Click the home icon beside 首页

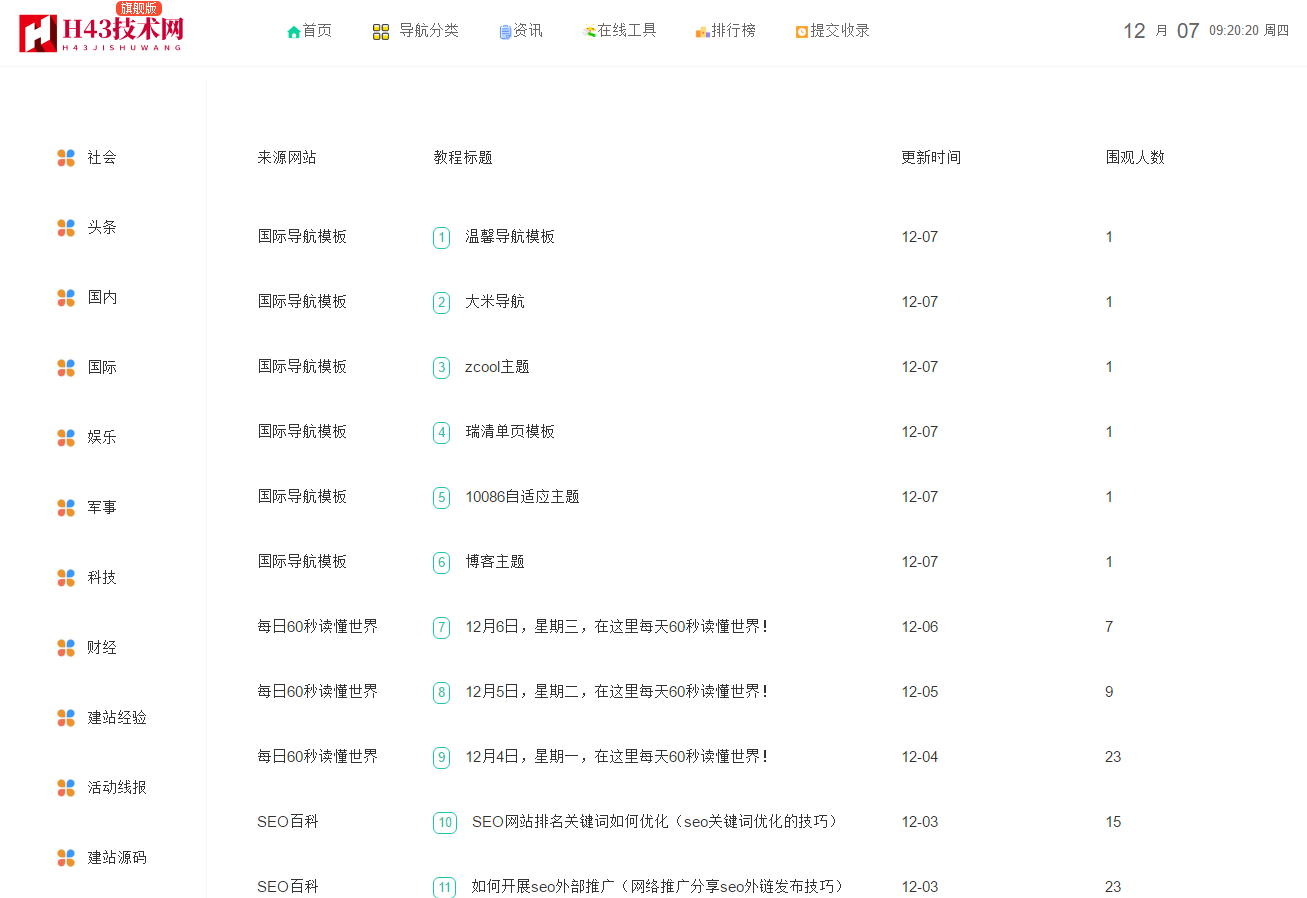pyautogui.click(x=293, y=32)
